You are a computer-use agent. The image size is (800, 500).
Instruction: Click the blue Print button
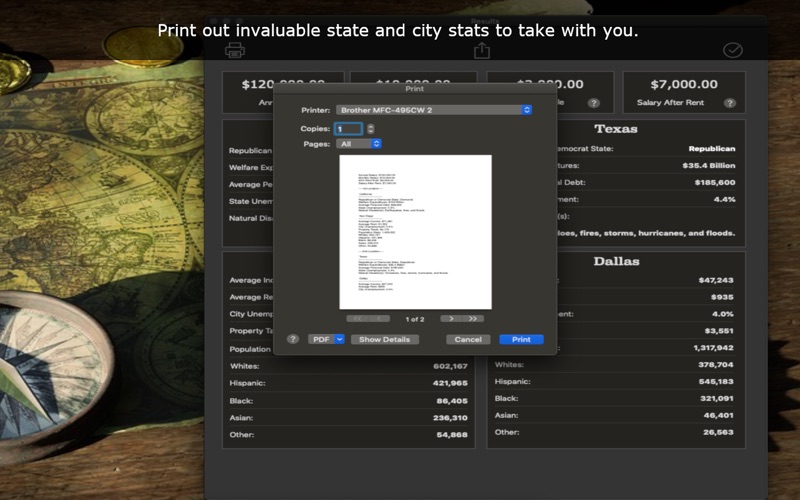coord(521,339)
